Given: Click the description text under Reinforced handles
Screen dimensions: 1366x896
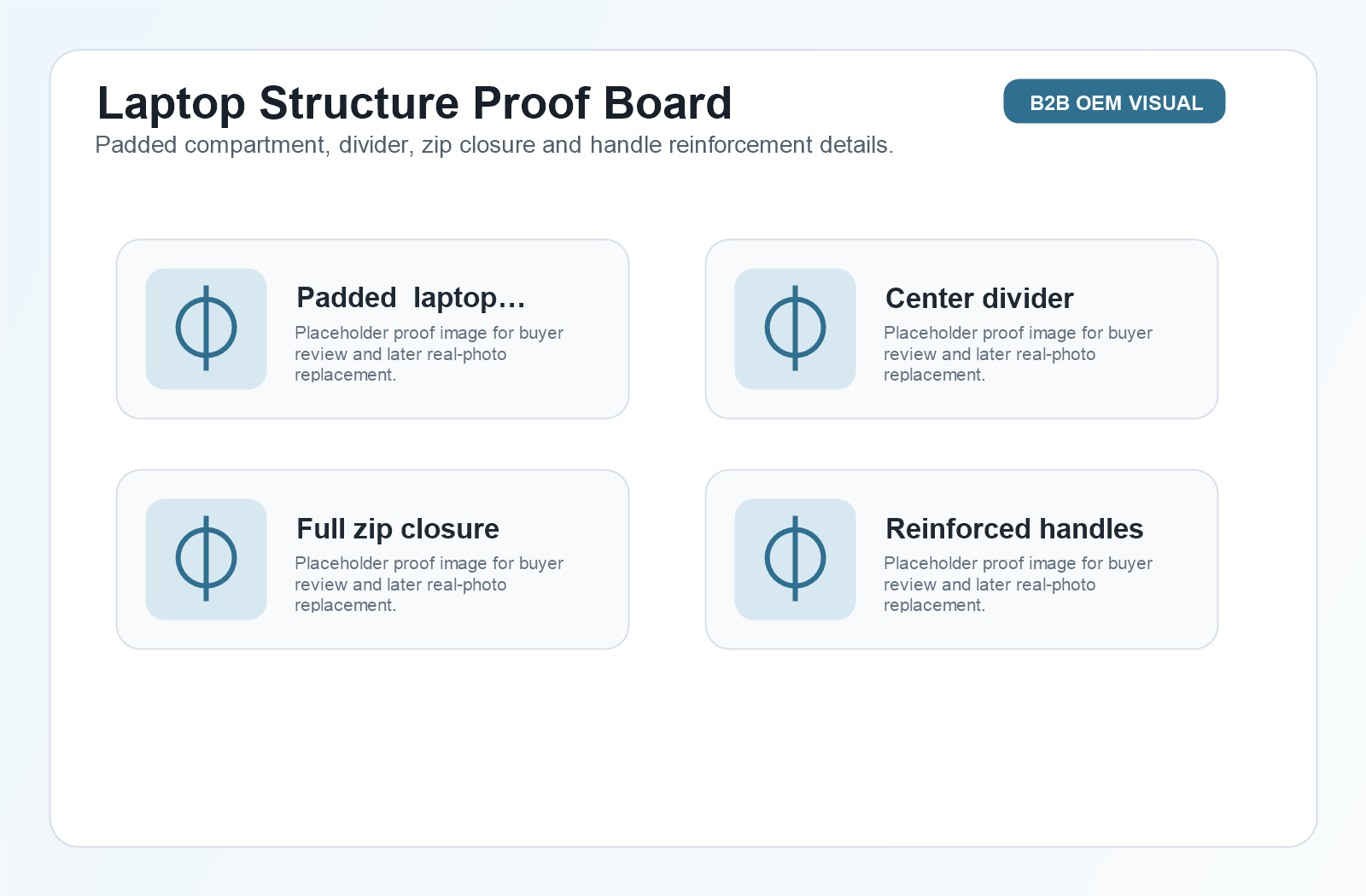Looking at the screenshot, I should tap(1018, 584).
